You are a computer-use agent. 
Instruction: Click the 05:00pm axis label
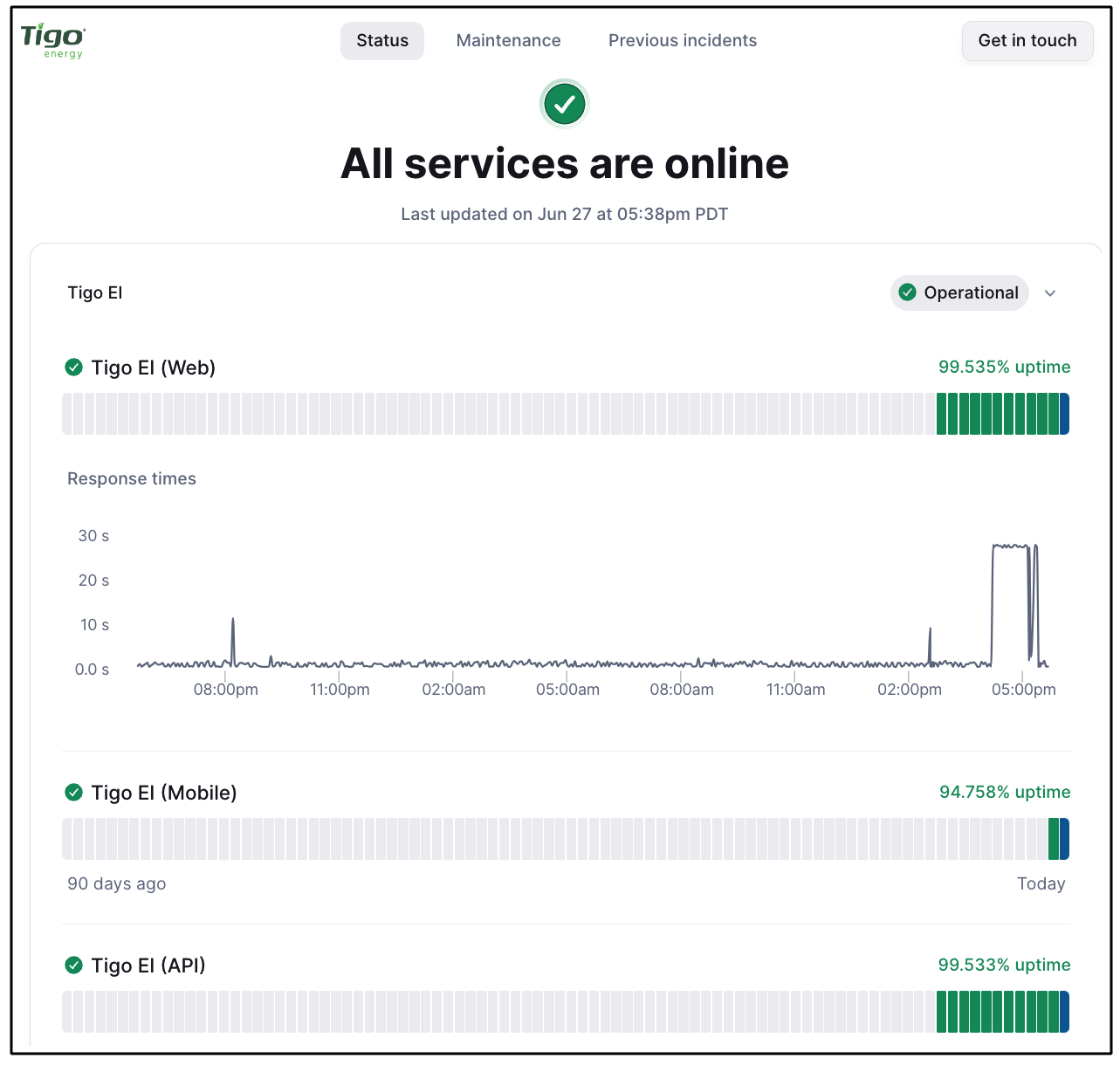1024,690
